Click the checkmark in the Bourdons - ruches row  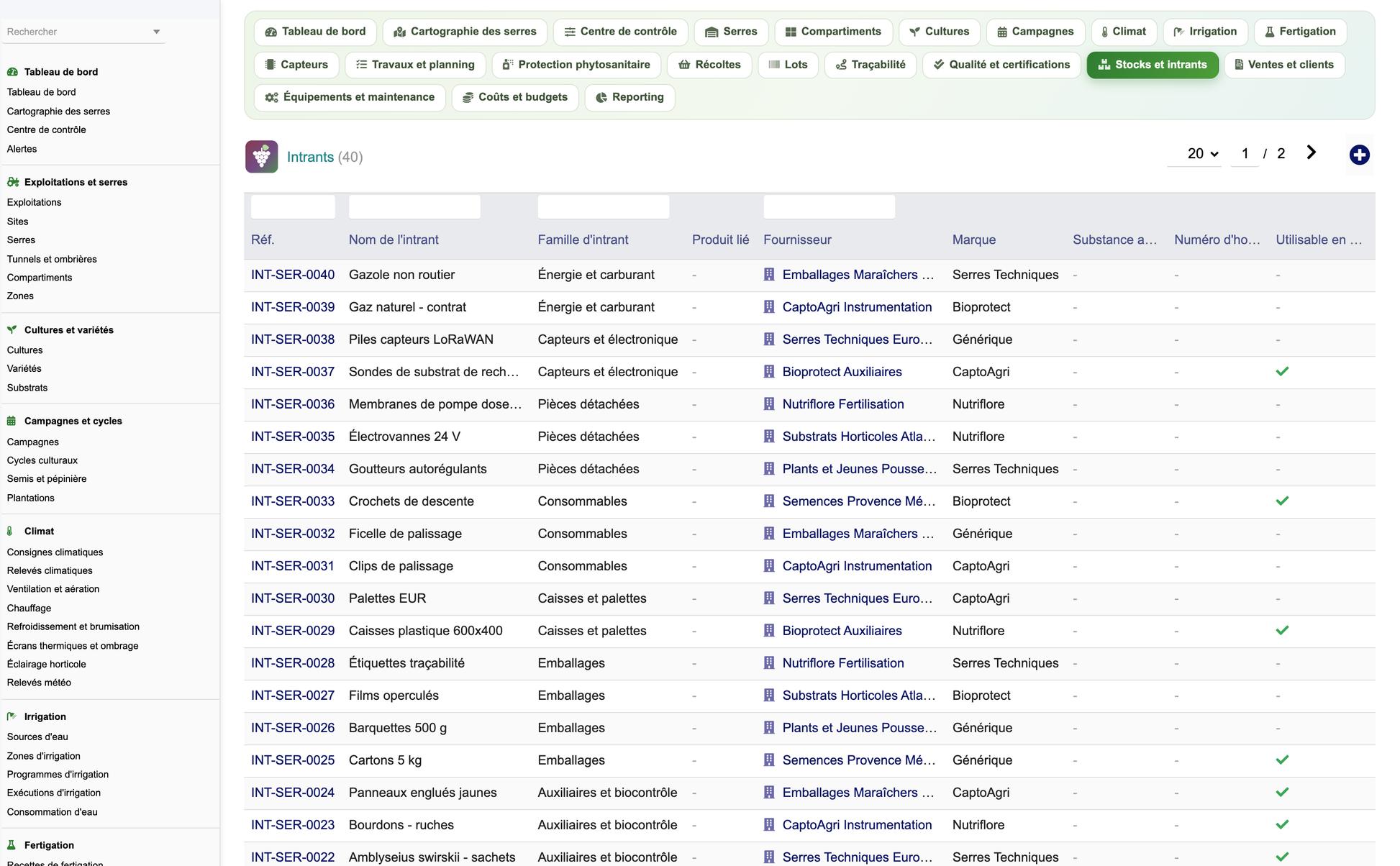coord(1282,825)
